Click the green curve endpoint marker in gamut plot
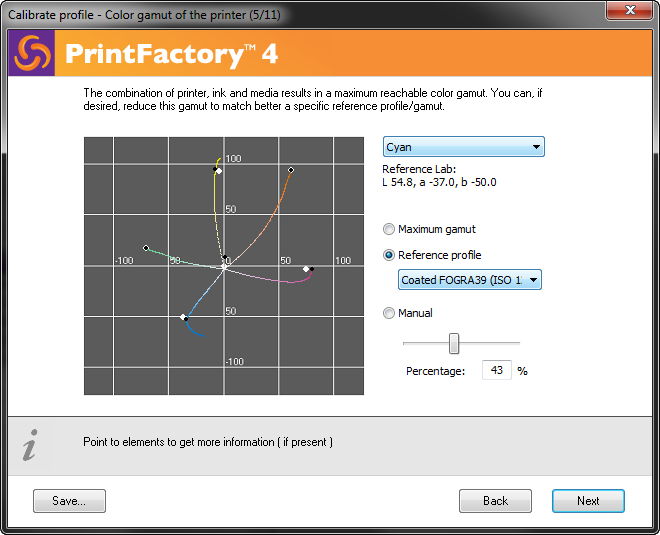 [x=146, y=248]
